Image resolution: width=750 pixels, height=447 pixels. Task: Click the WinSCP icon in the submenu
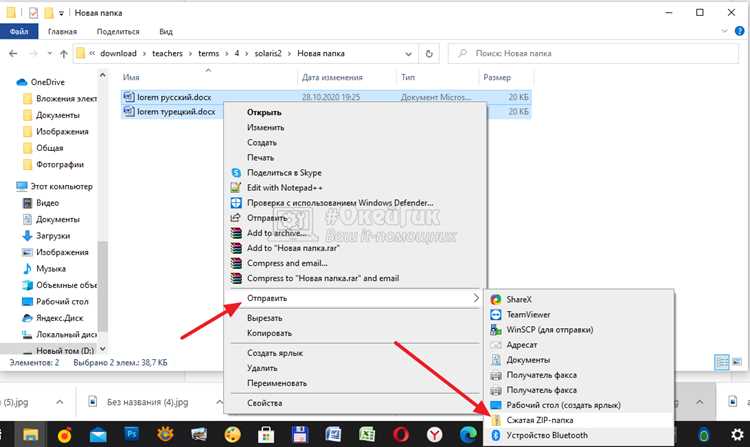(x=496, y=329)
